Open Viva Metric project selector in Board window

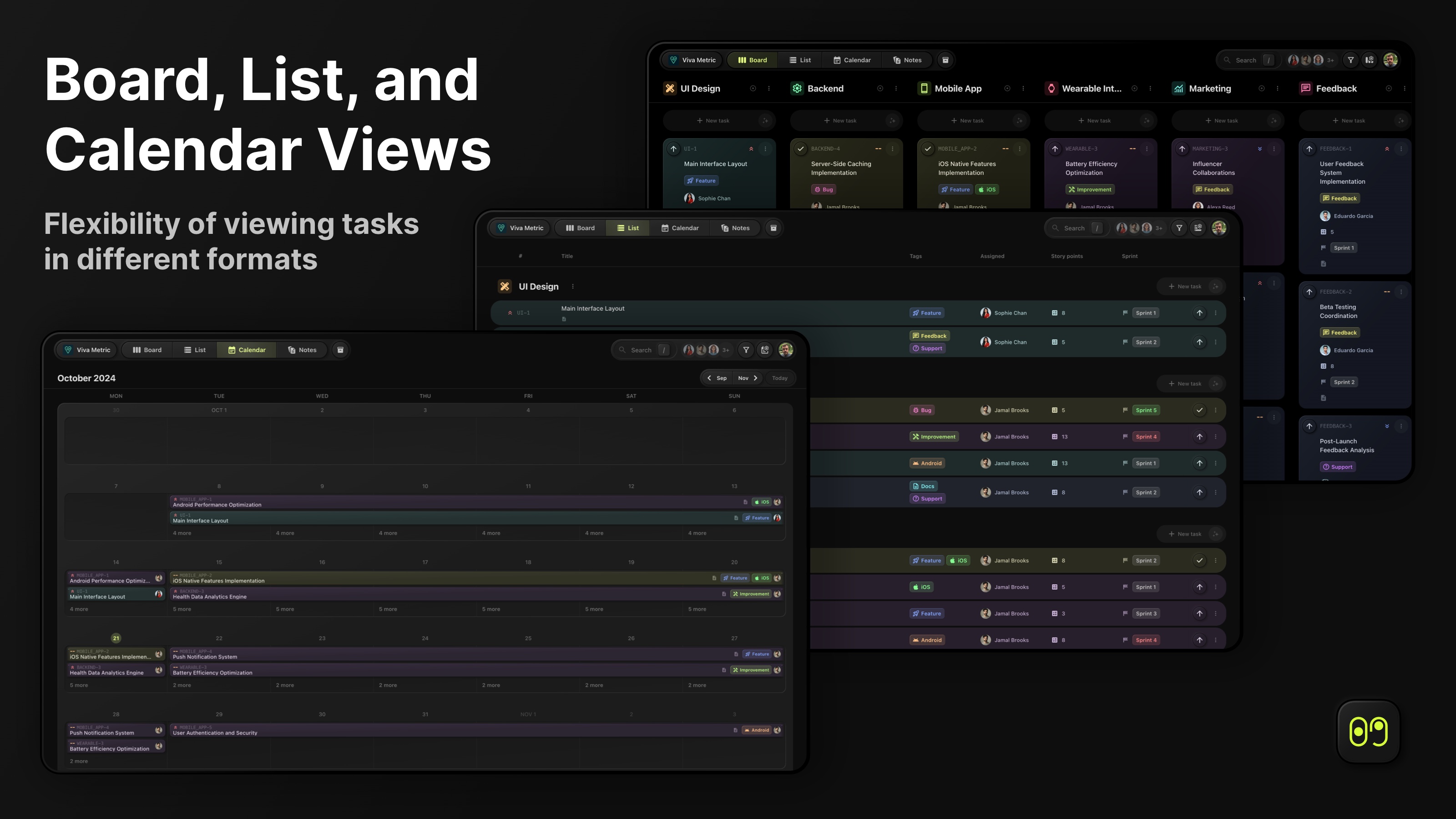[x=693, y=60]
